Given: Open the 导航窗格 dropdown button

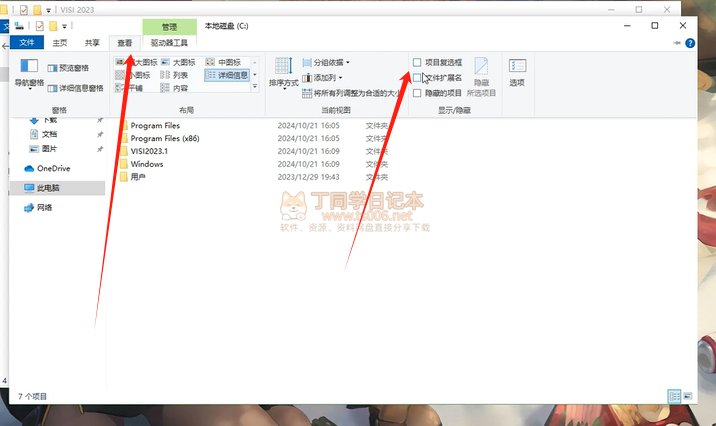Looking at the screenshot, I should [x=29, y=74].
